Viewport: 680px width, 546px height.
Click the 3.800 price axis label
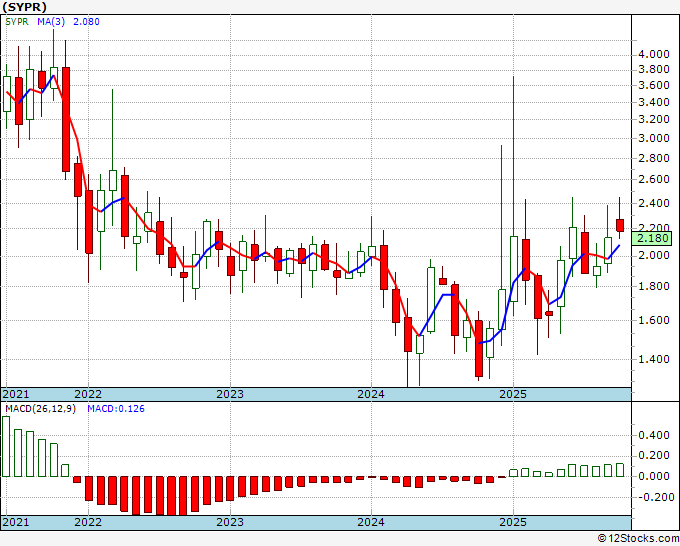(x=654, y=70)
